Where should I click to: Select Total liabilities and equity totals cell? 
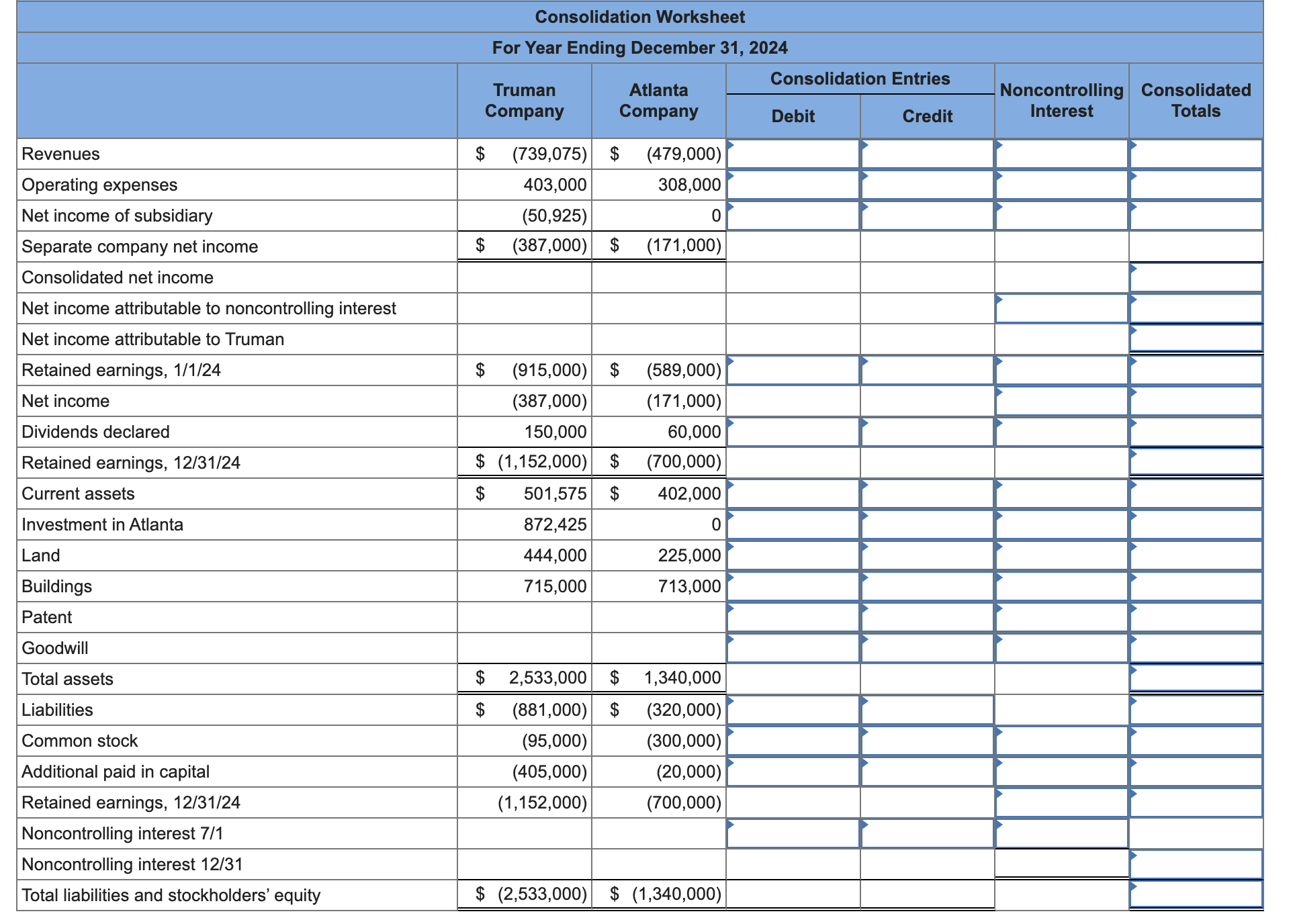pyautogui.click(x=1196, y=894)
